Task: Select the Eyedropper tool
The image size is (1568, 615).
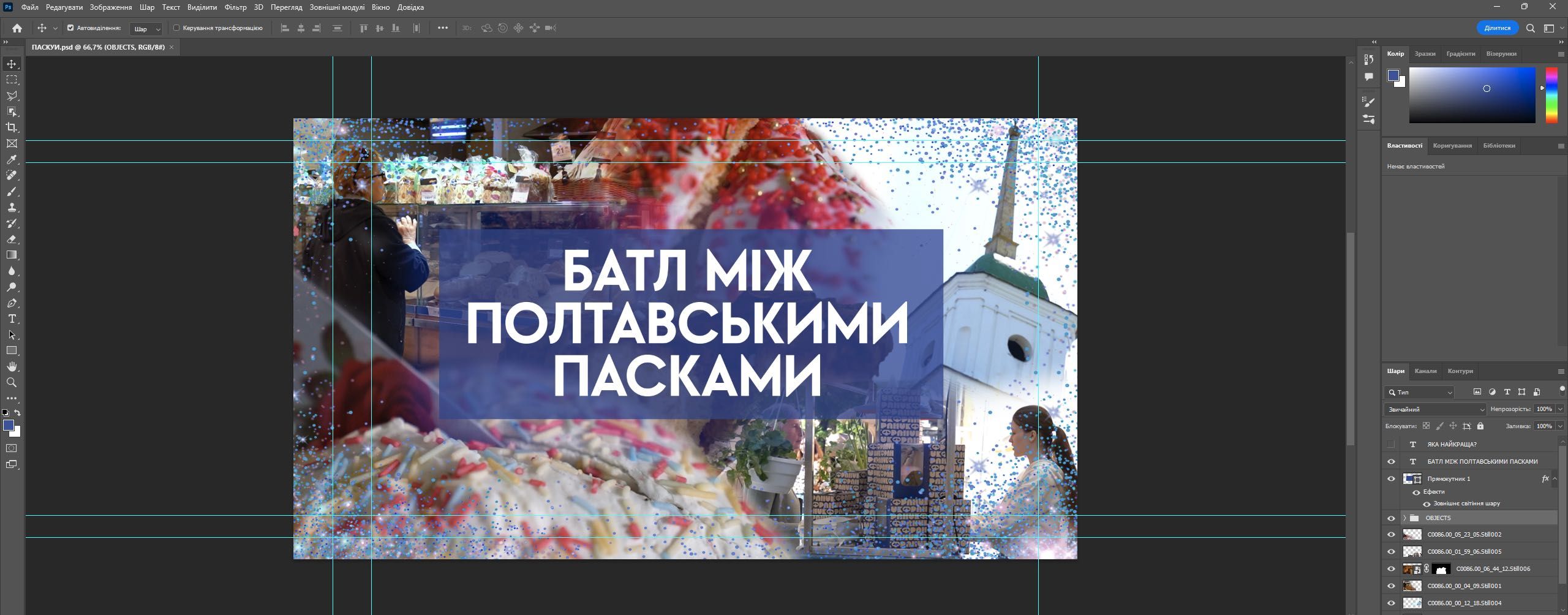Action: tap(12, 159)
